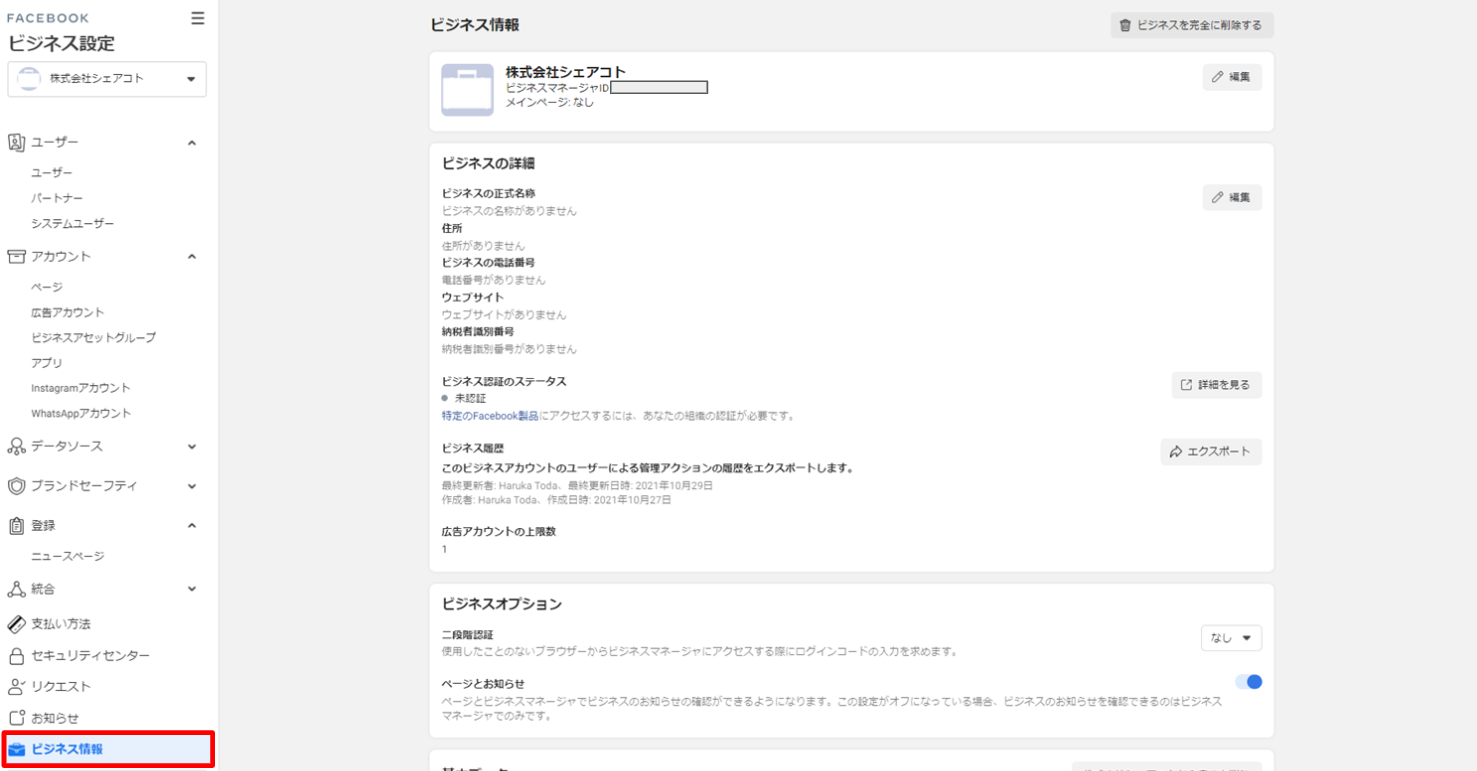The width and height of the screenshot is (1477, 771).
Task: Collapse the ユーザー section chevron
Action: [x=192, y=143]
